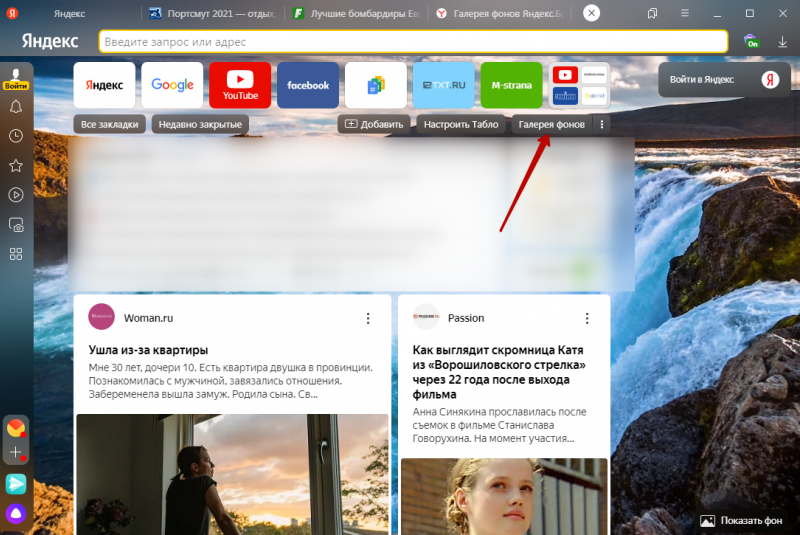Image resolution: width=800 pixels, height=535 pixels.
Task: Open the Yandex tile on the Tableau
Action: [104, 85]
